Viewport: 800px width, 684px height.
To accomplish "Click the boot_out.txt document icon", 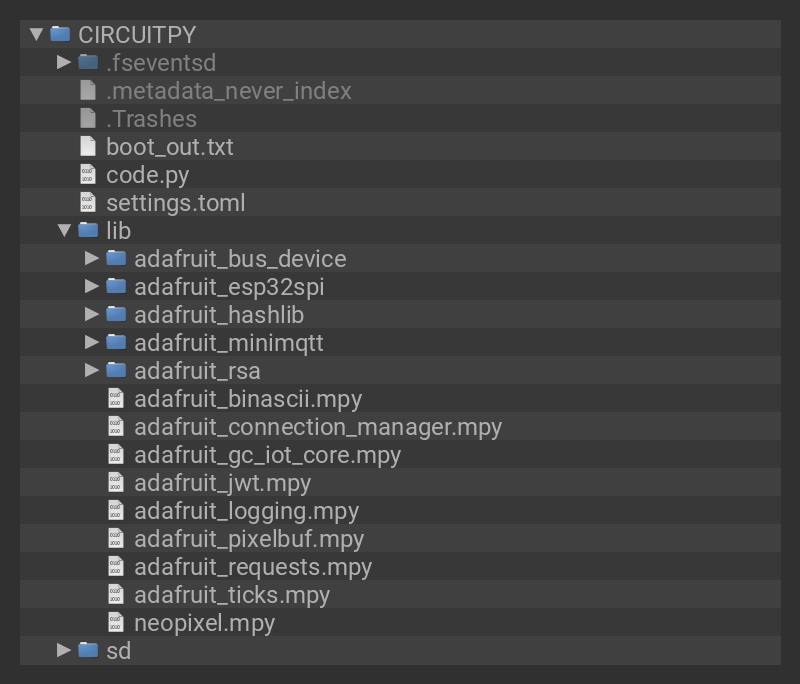I will pos(88,146).
